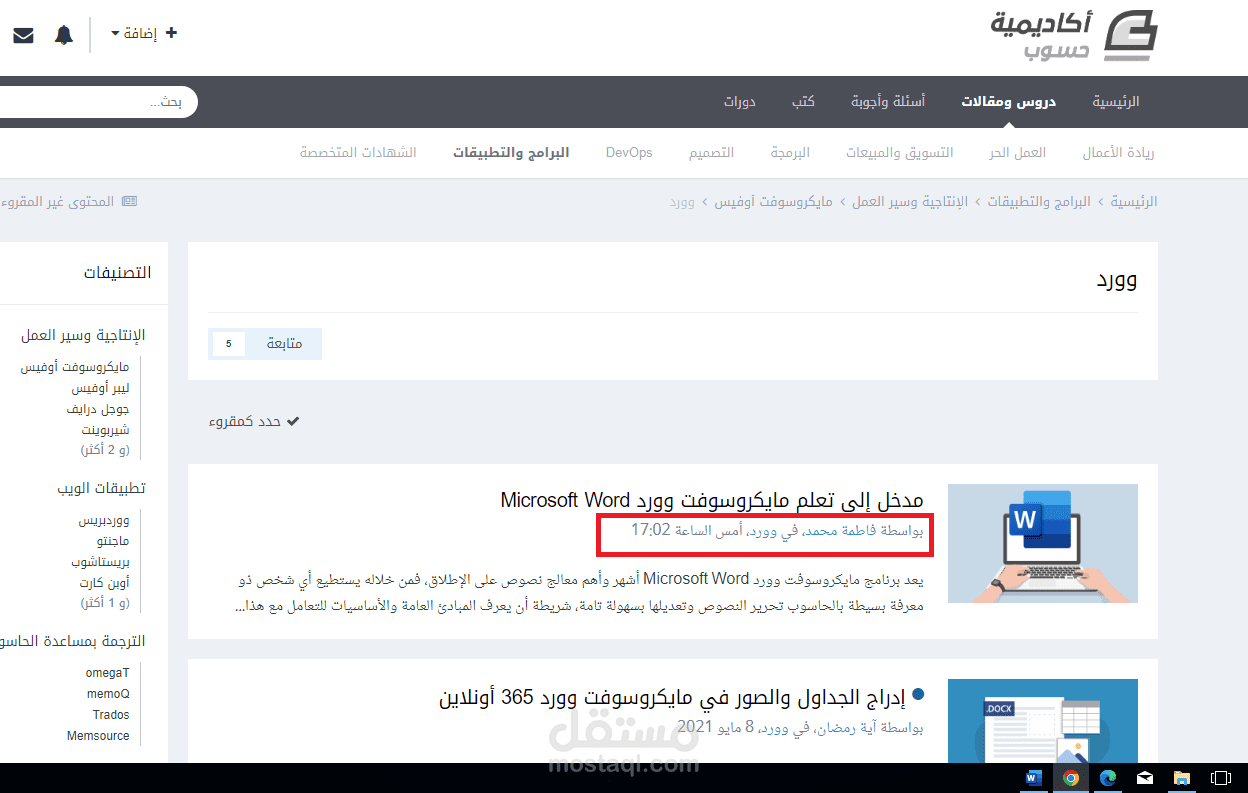Open المحتوى غير المقروء unread content link
Image resolution: width=1248 pixels, height=793 pixels.
click(68, 202)
